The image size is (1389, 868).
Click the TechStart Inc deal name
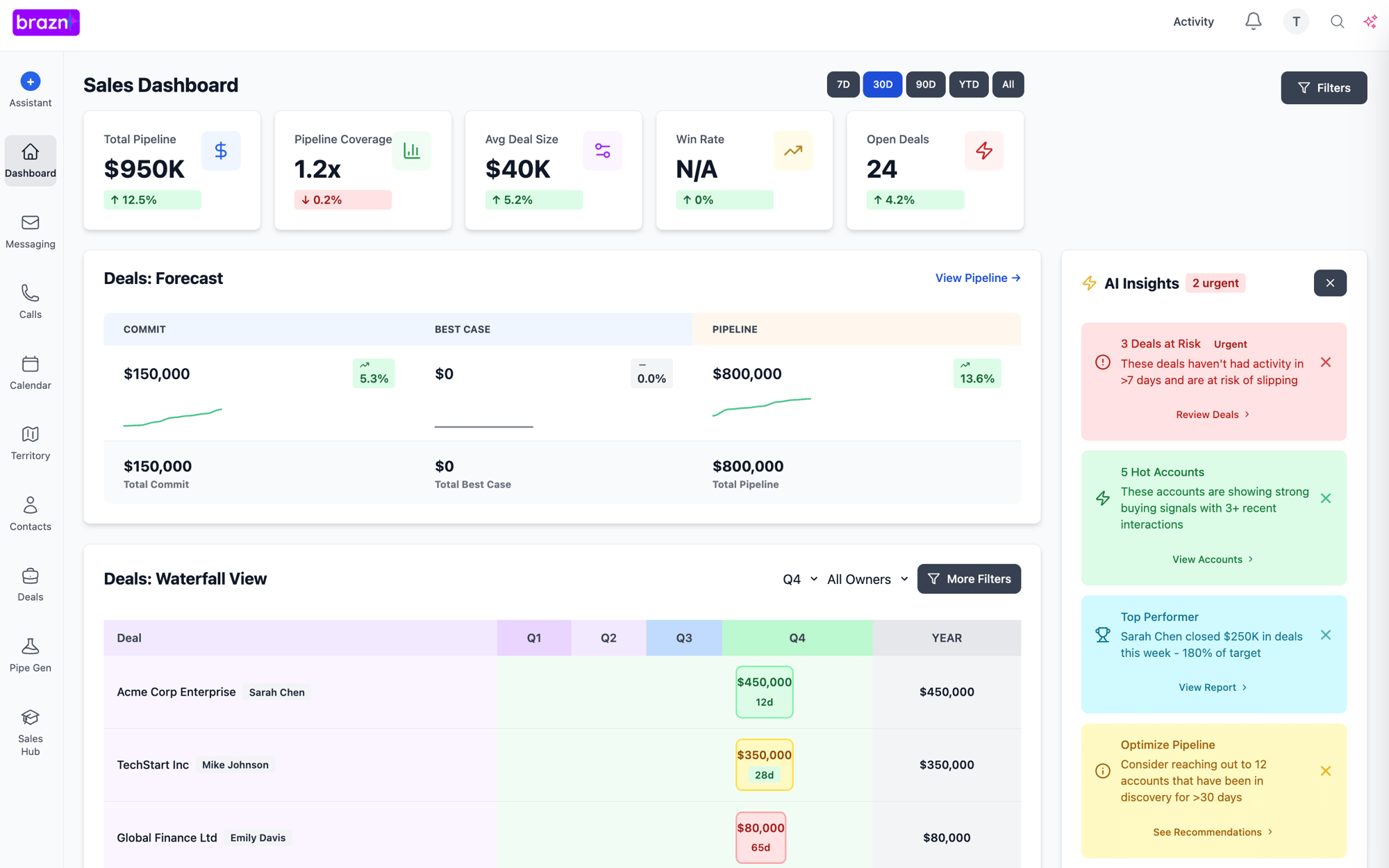pos(153,765)
